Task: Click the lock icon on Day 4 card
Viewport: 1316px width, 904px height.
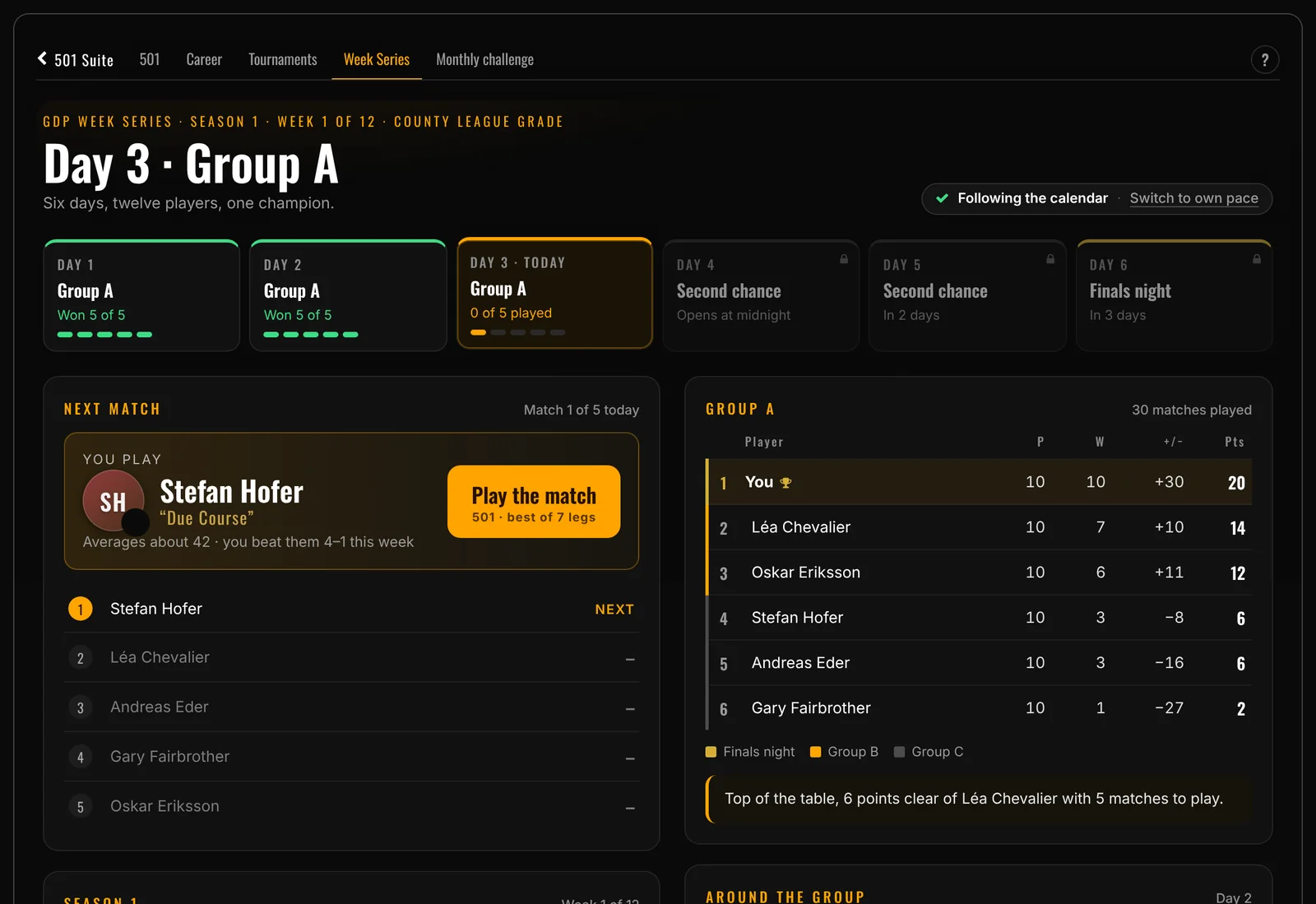Action: (844, 259)
